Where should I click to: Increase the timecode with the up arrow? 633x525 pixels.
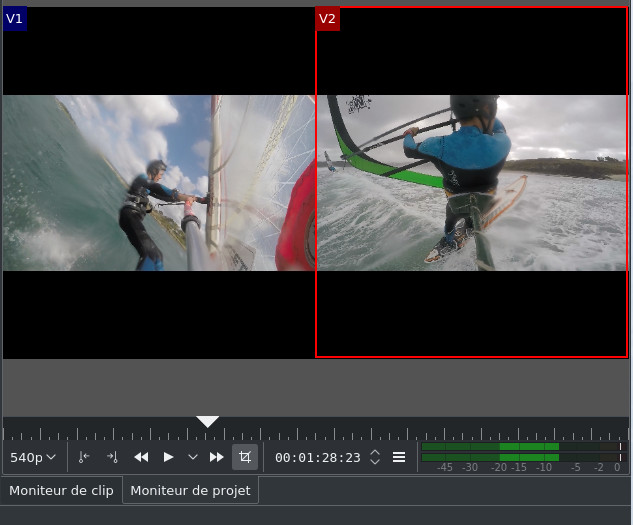(x=375, y=452)
